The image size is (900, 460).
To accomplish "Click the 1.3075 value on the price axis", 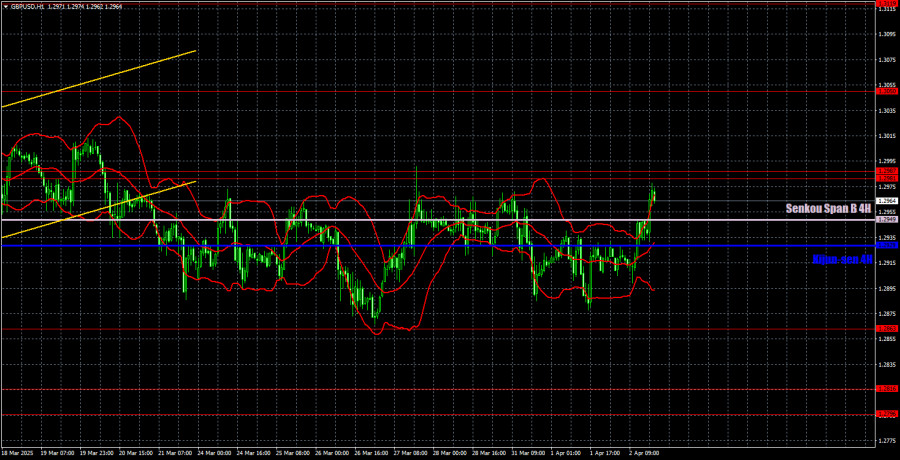I will 887,60.
